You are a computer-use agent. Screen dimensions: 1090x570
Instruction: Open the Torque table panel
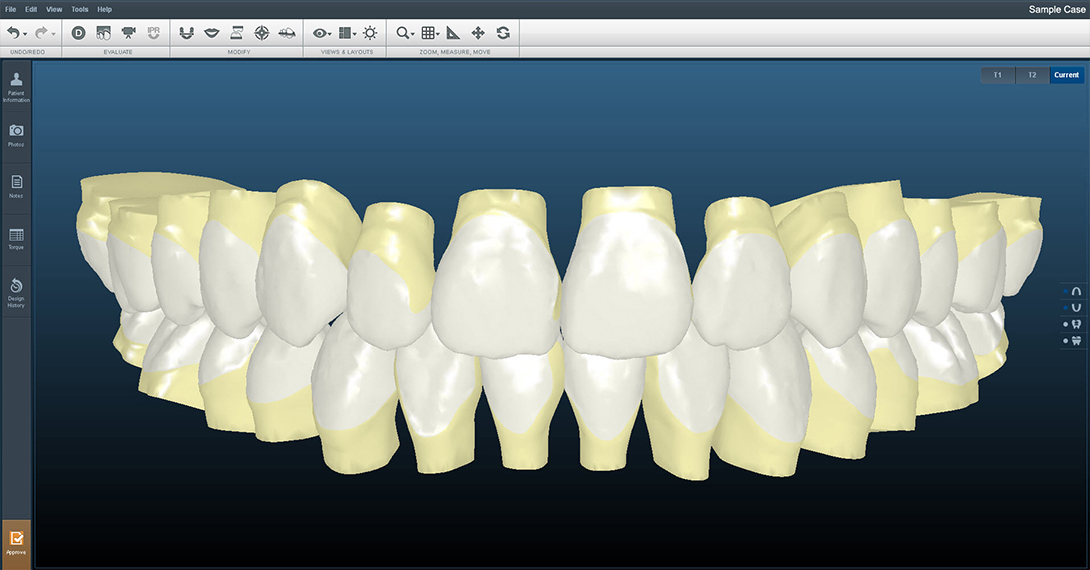click(x=16, y=238)
